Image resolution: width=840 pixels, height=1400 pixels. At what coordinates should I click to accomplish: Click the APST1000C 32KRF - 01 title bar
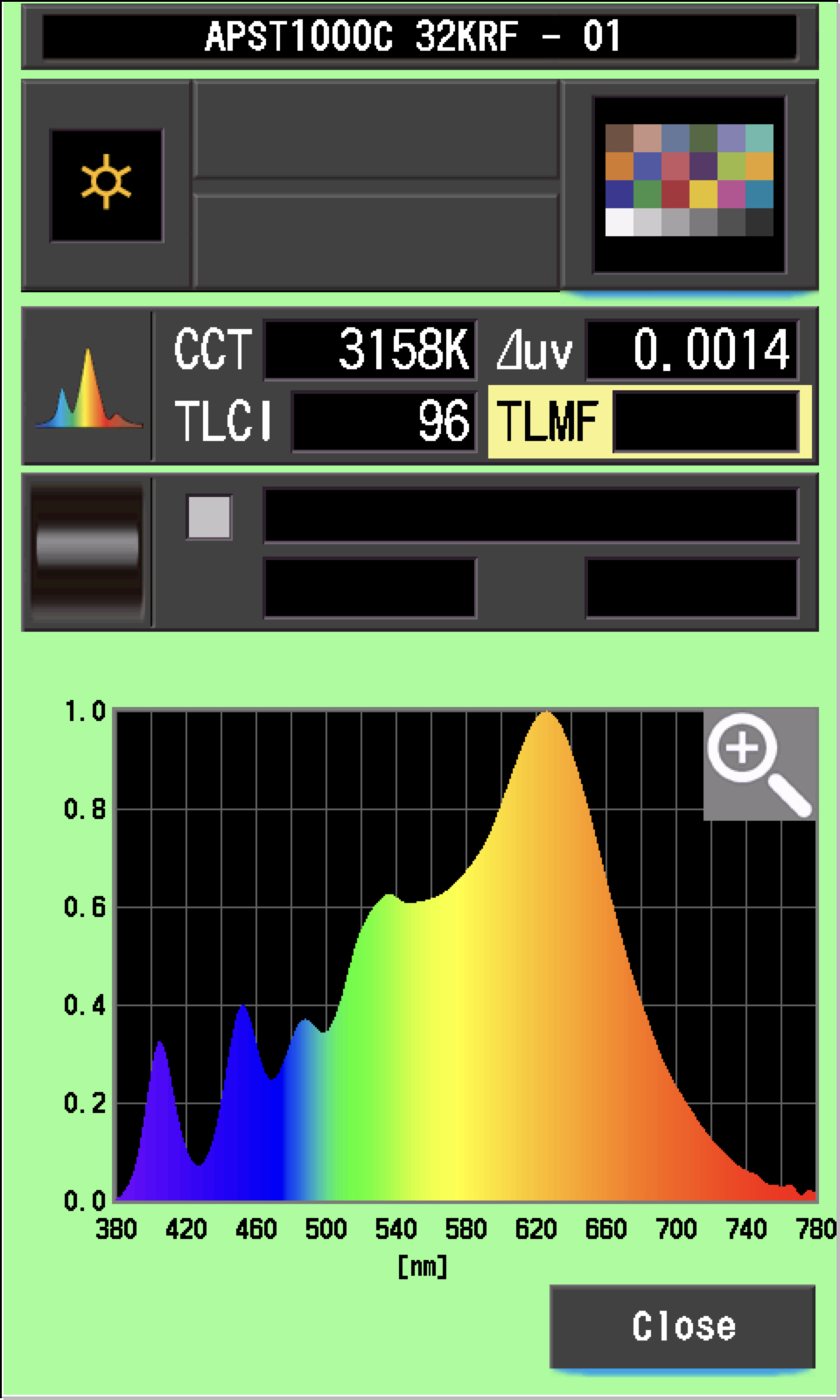click(x=419, y=38)
